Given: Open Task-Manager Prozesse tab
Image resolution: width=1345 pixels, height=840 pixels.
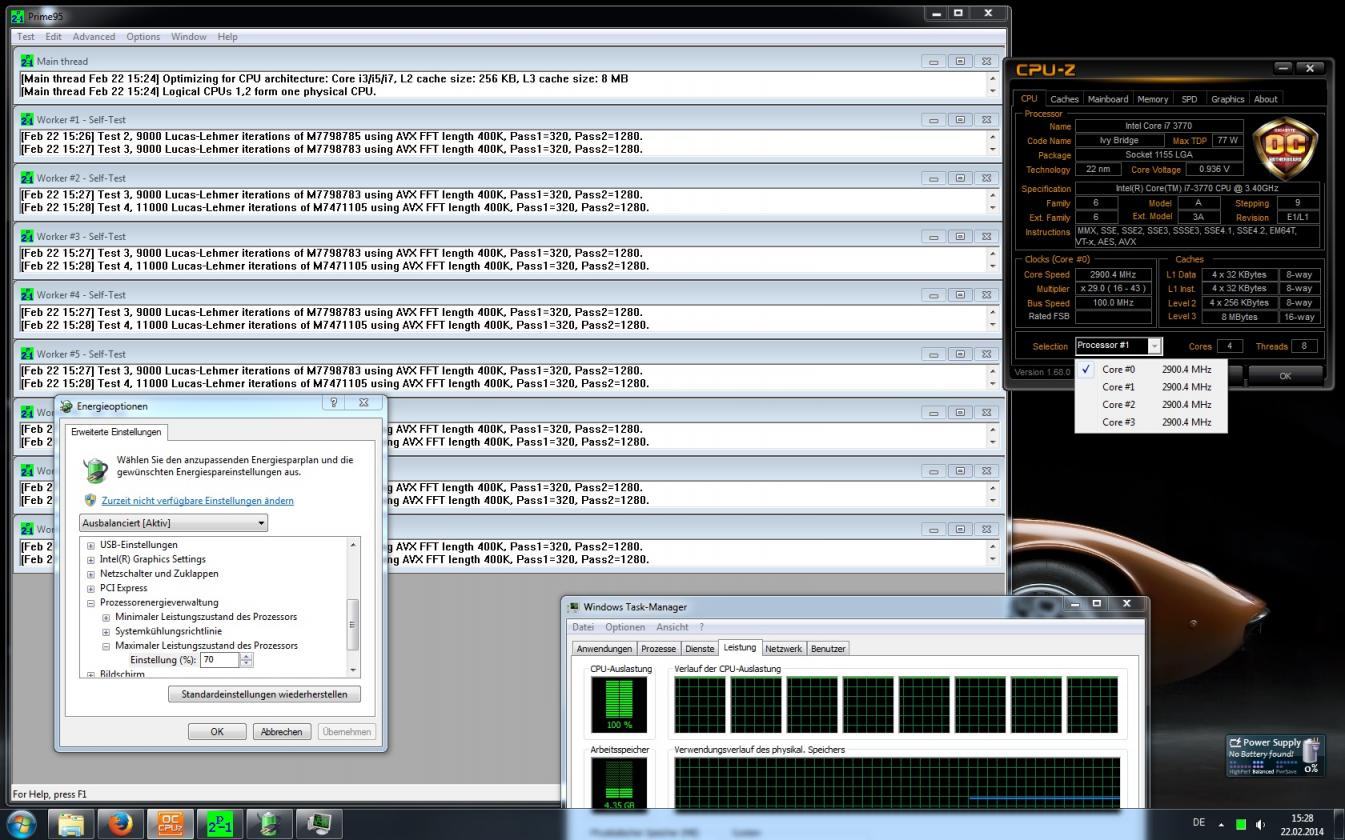Looking at the screenshot, I should pos(658,649).
